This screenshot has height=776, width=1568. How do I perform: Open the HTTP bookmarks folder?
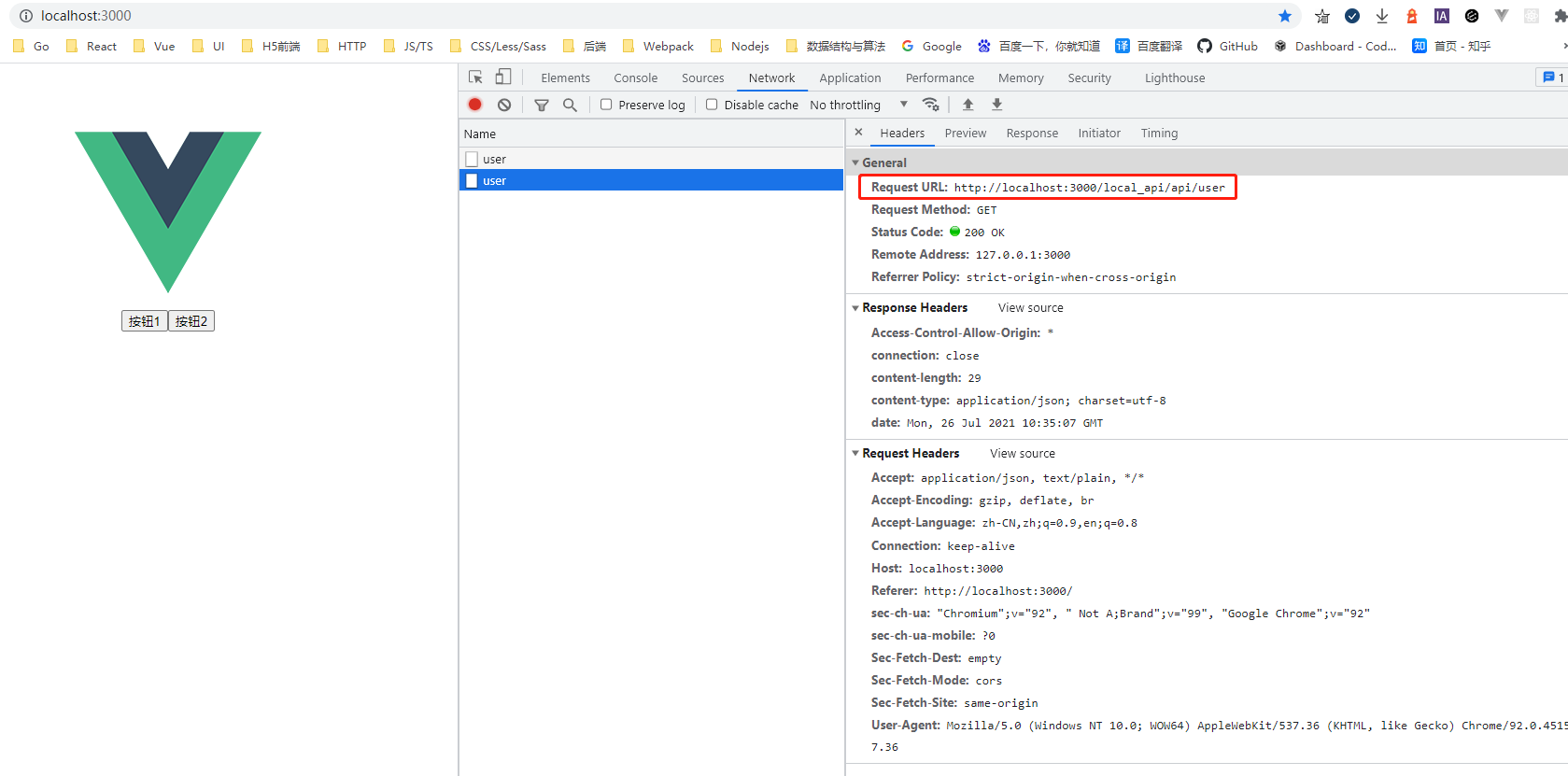[342, 46]
